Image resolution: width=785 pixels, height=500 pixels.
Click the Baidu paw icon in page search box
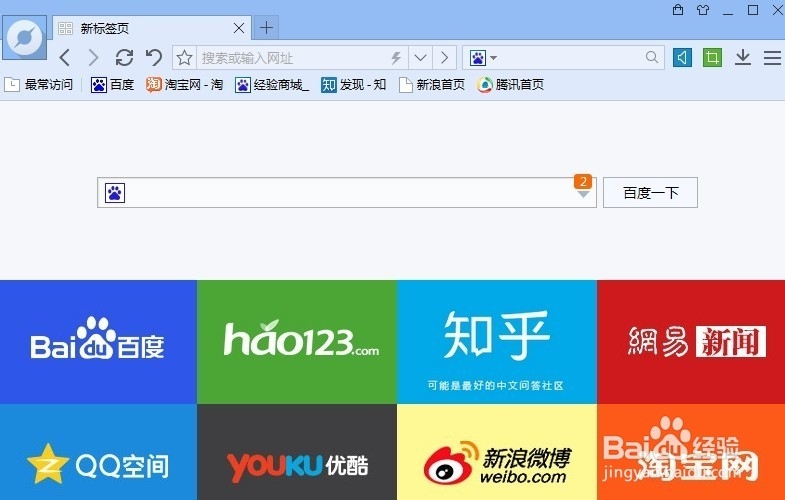click(115, 193)
